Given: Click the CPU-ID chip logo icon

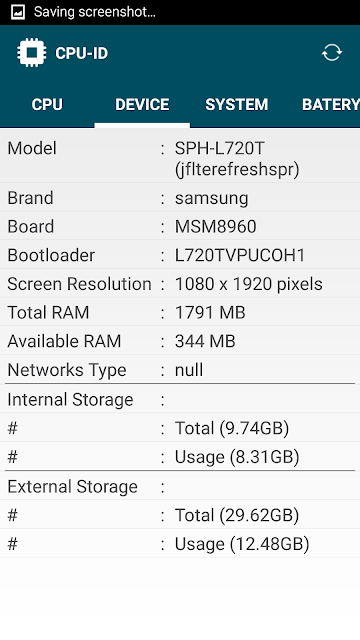Looking at the screenshot, I should pos(31,53).
